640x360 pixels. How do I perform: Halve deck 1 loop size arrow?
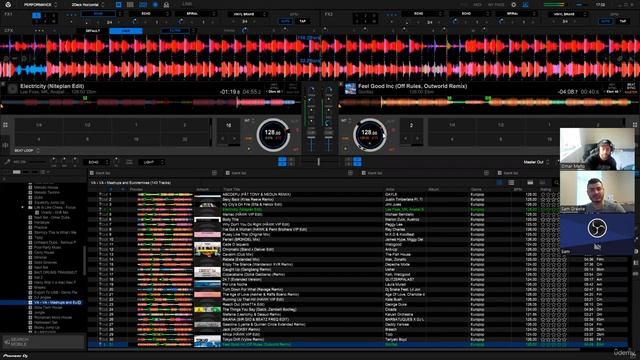pos(223,139)
